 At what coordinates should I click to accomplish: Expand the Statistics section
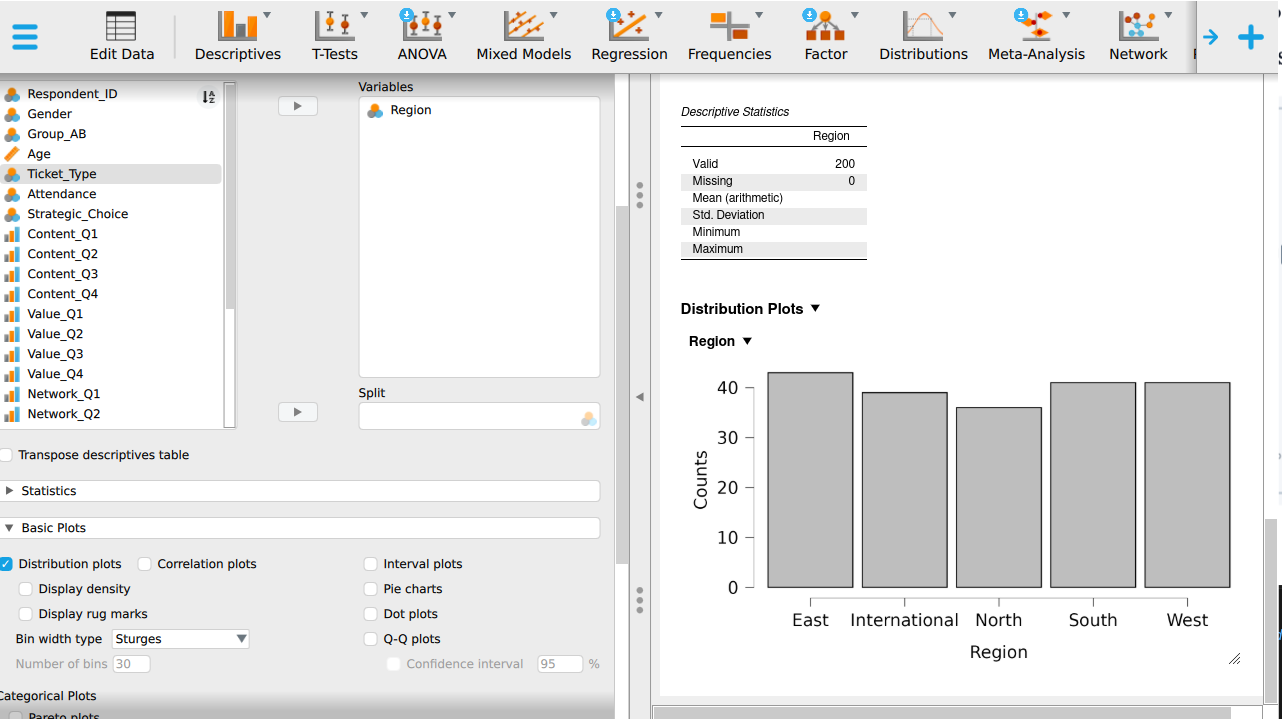coord(300,491)
